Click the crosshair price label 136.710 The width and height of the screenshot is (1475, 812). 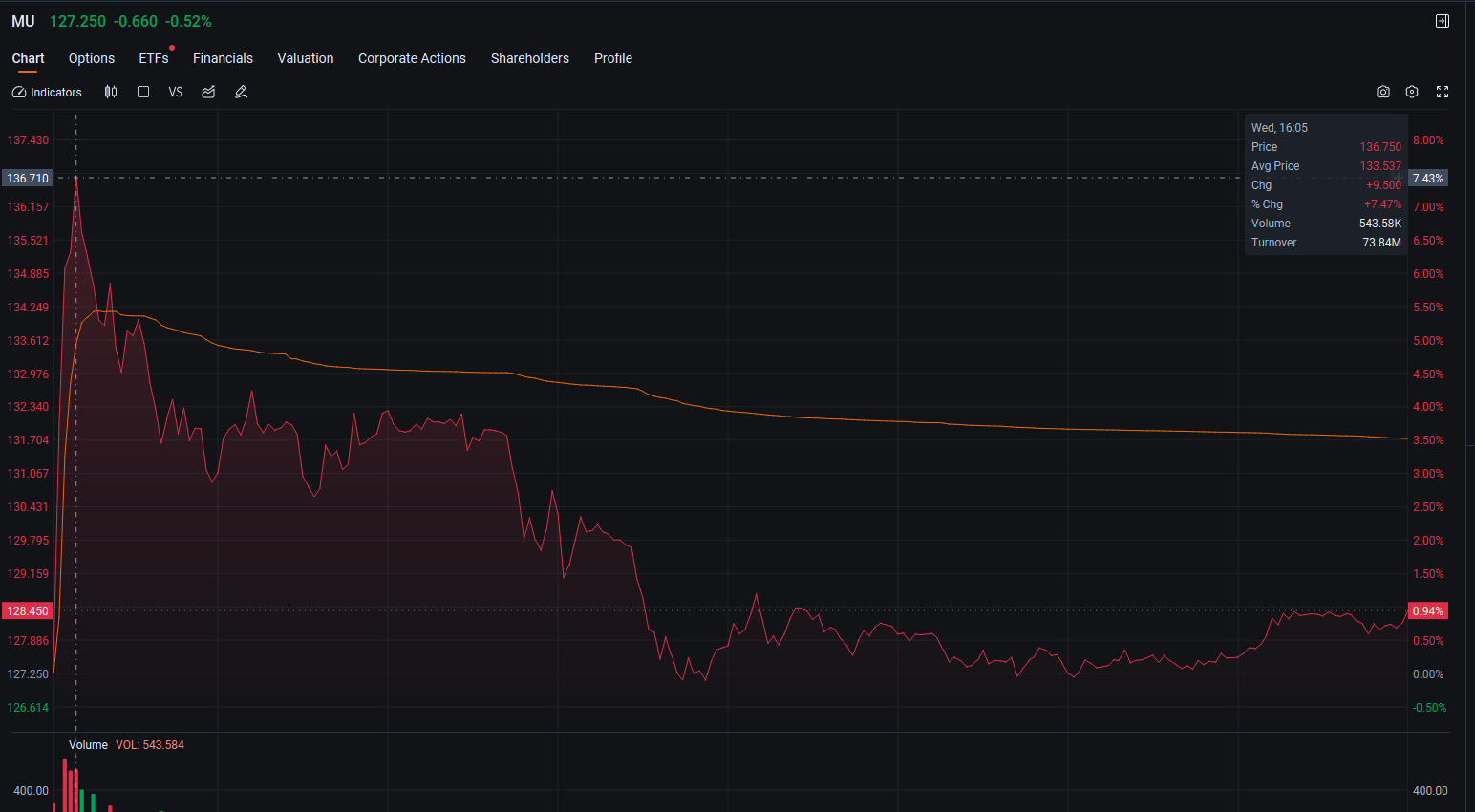coord(28,179)
